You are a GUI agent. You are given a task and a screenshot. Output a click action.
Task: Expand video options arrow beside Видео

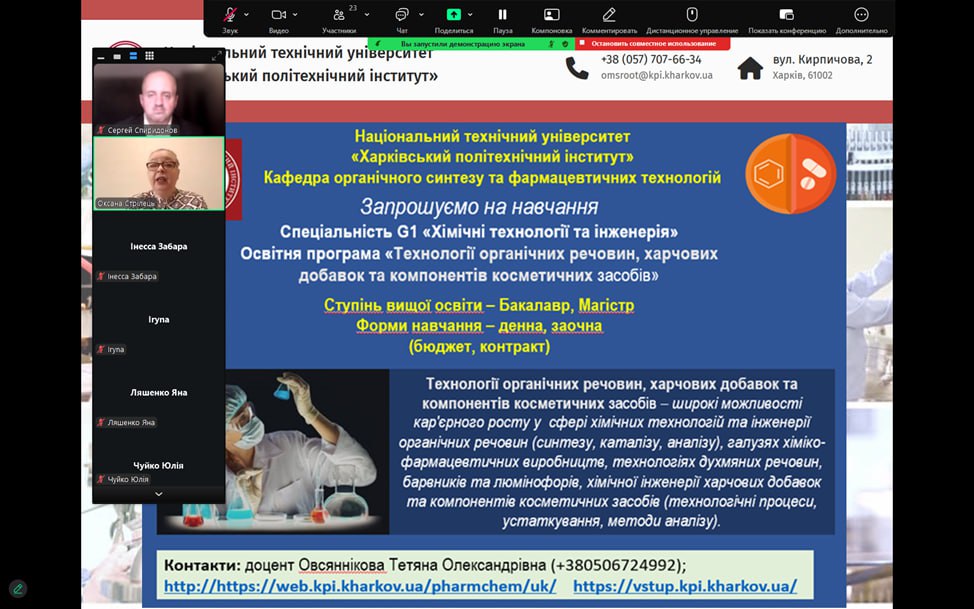click(x=295, y=15)
